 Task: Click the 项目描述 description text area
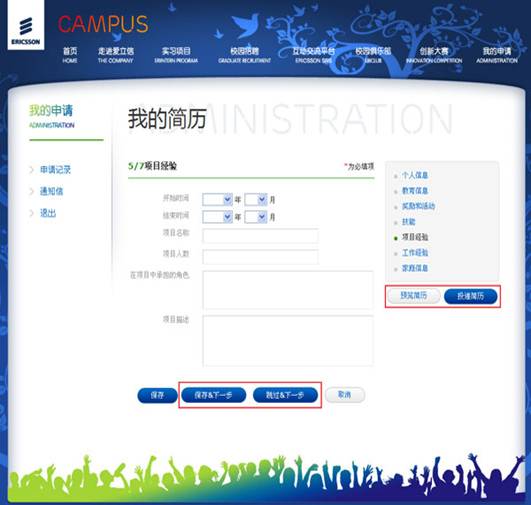288,340
